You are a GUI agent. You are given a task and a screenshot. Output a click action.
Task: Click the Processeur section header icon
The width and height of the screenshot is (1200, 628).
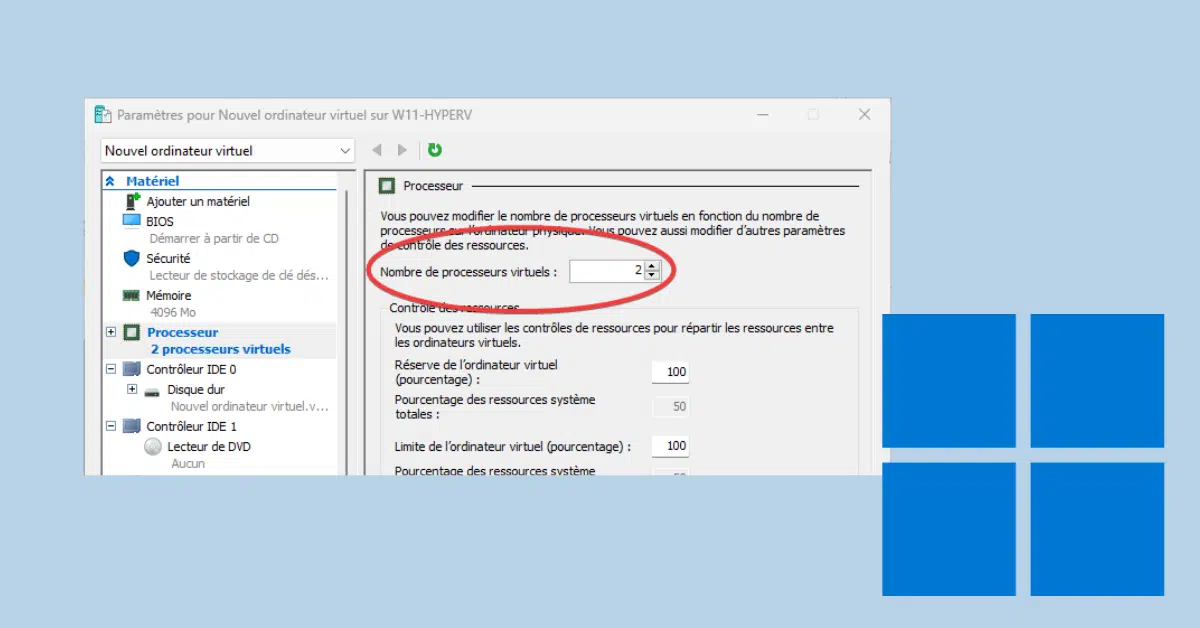tap(386, 186)
